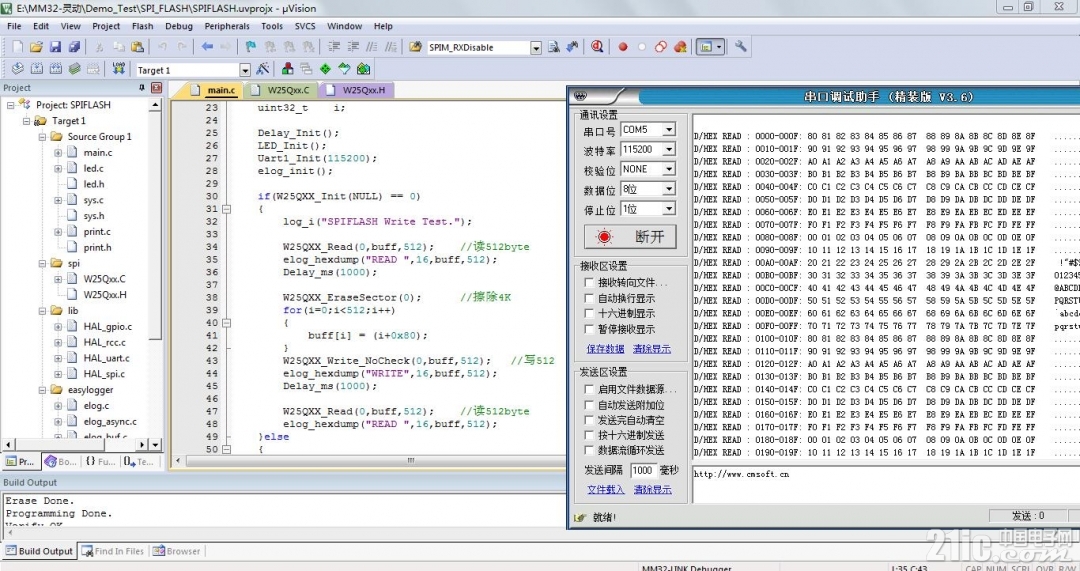This screenshot has width=1080, height=571.
Task: Paste from clipboard toolbar icon
Action: (138, 47)
